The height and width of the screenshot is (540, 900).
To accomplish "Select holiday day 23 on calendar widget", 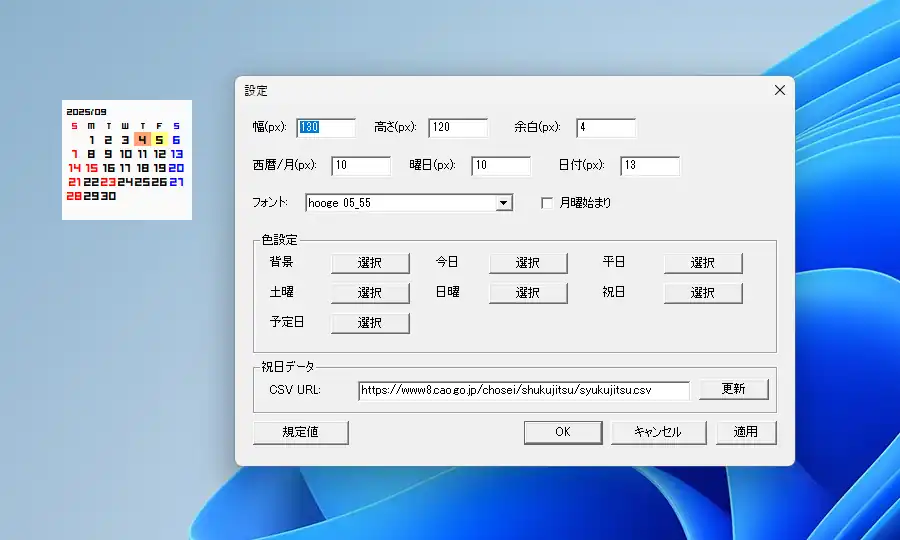I will coord(108,182).
